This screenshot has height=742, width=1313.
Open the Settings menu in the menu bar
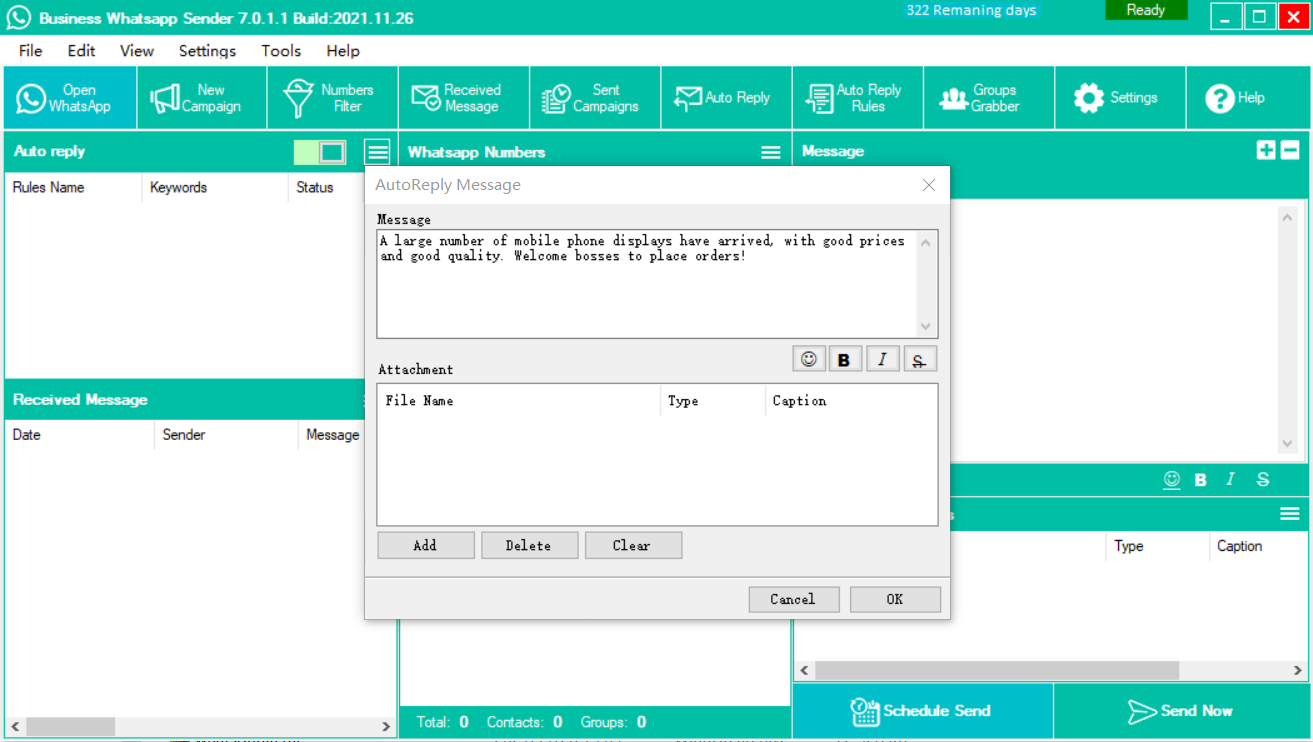click(x=207, y=51)
